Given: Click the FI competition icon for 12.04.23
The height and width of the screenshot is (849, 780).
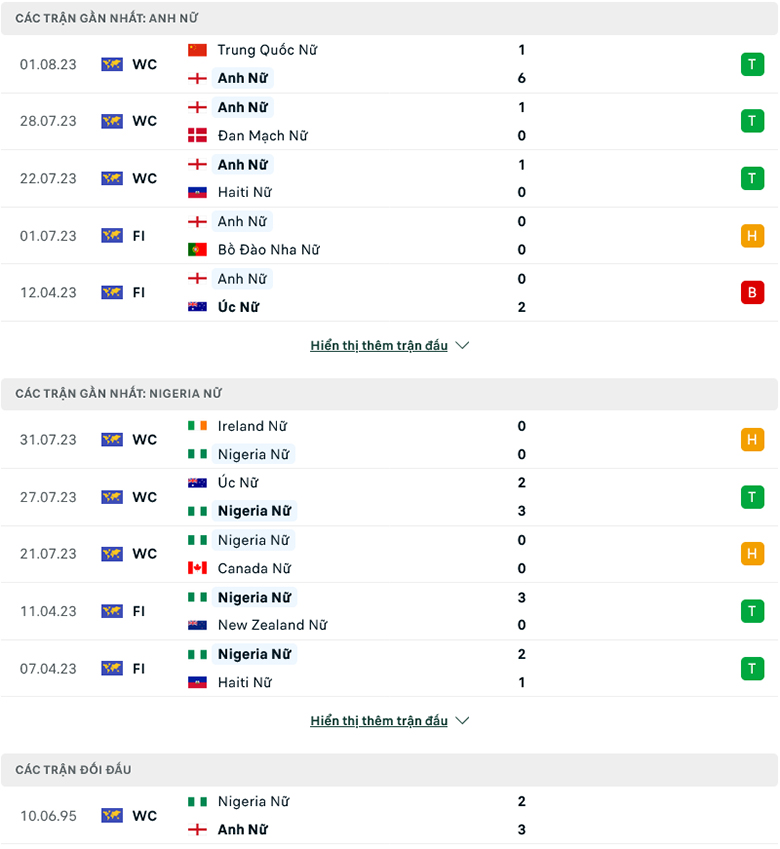Looking at the screenshot, I should pyautogui.click(x=111, y=293).
